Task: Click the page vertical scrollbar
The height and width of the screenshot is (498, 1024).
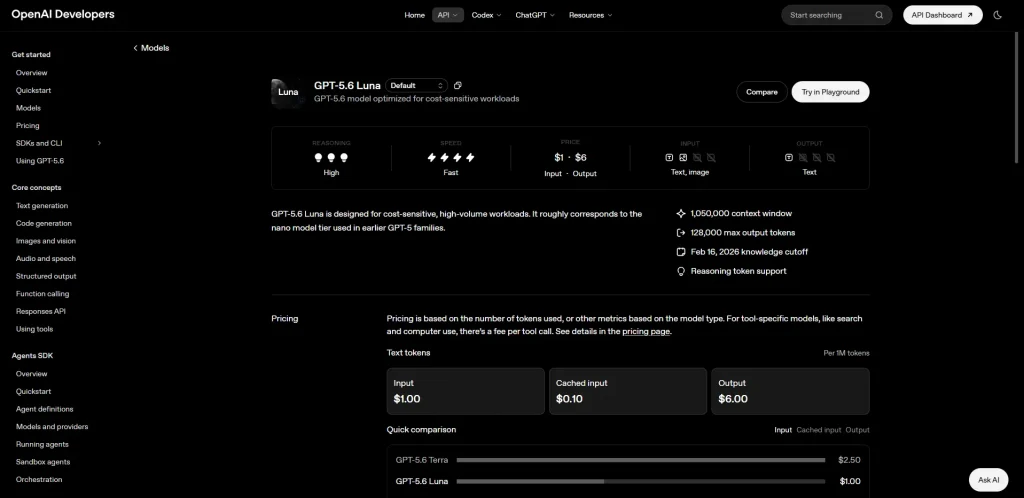Action: click(x=1017, y=98)
